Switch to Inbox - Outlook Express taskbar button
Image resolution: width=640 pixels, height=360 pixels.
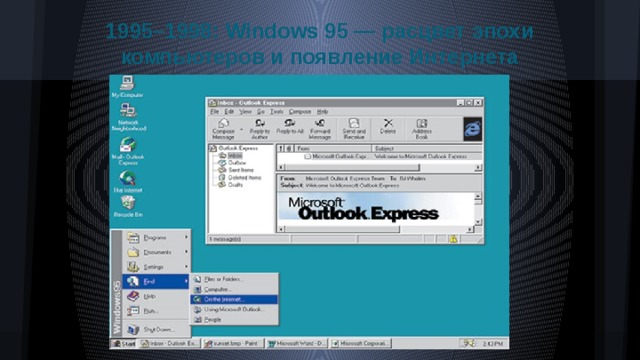pyautogui.click(x=169, y=344)
